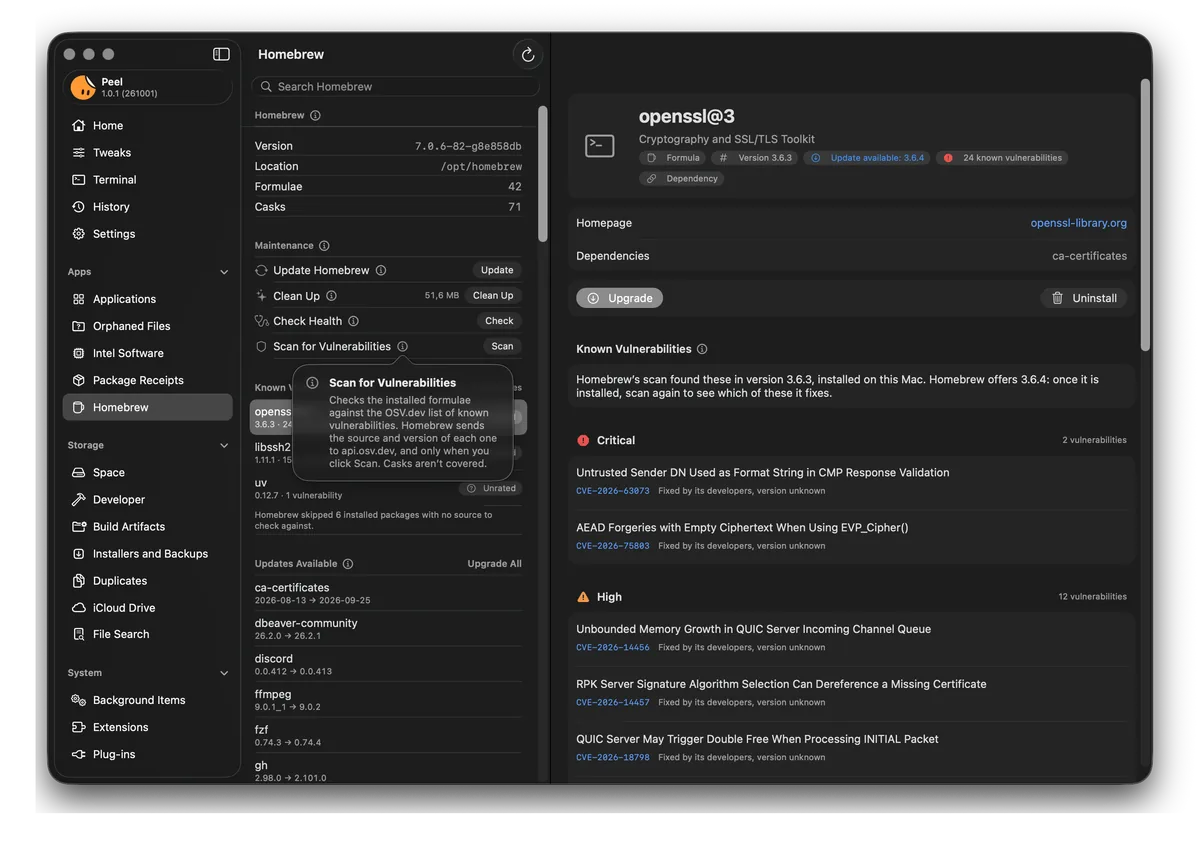This screenshot has width=1200, height=847.
Task: Open the openssl-library.org homepage link
Action: (x=1079, y=223)
